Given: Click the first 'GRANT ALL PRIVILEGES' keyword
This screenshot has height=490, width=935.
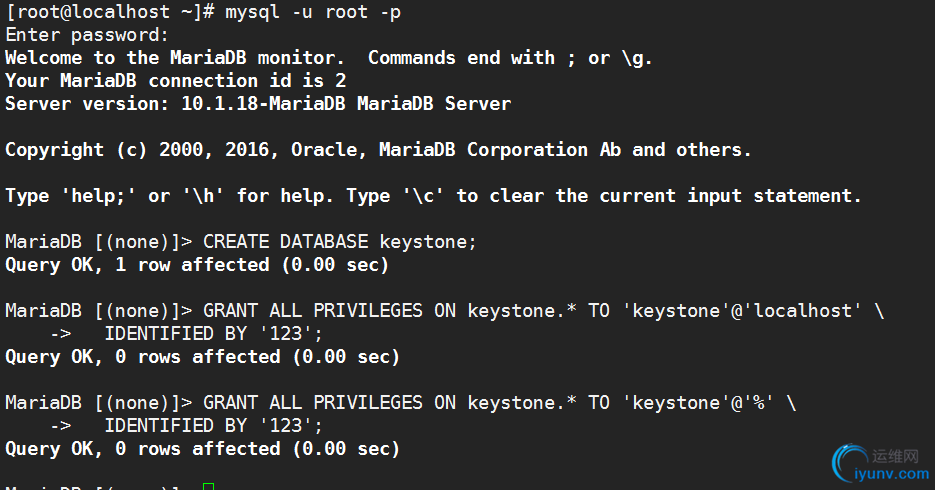Looking at the screenshot, I should pos(313,311).
